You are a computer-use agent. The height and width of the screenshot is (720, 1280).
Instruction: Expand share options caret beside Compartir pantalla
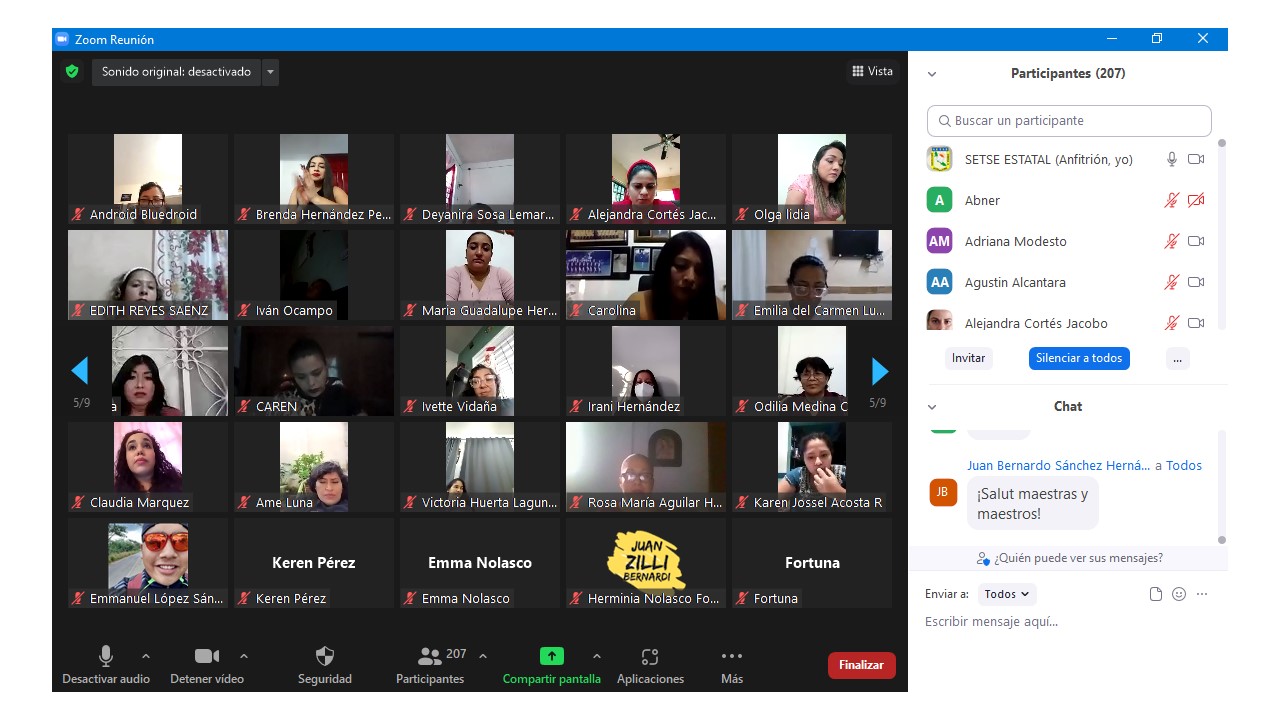coord(597,656)
